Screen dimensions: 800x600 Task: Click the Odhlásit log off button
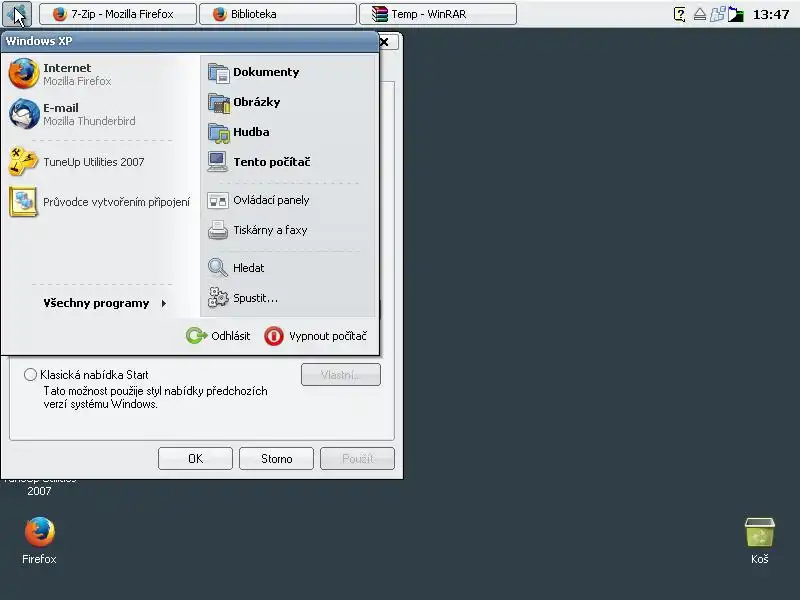pos(218,336)
